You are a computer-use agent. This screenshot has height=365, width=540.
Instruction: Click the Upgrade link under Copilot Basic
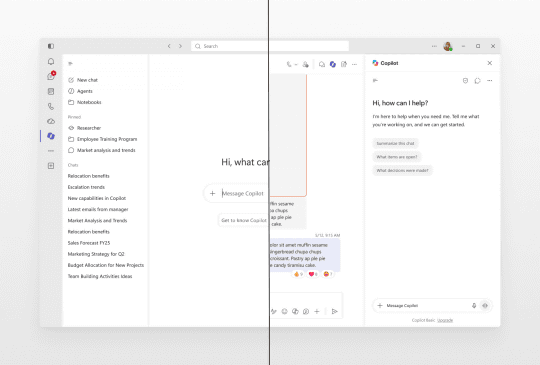pos(445,320)
